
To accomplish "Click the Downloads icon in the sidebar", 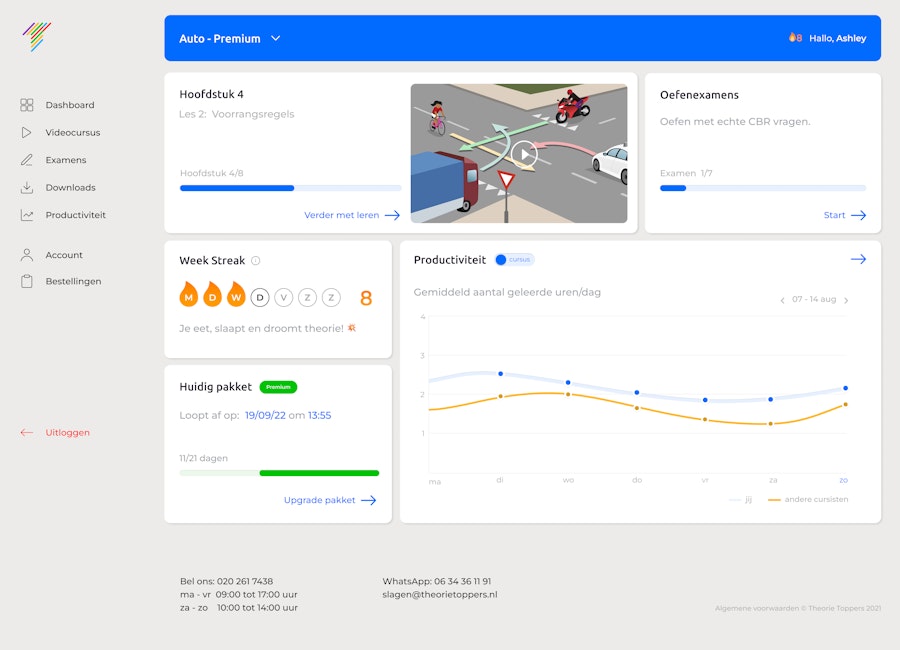I will click(26, 187).
